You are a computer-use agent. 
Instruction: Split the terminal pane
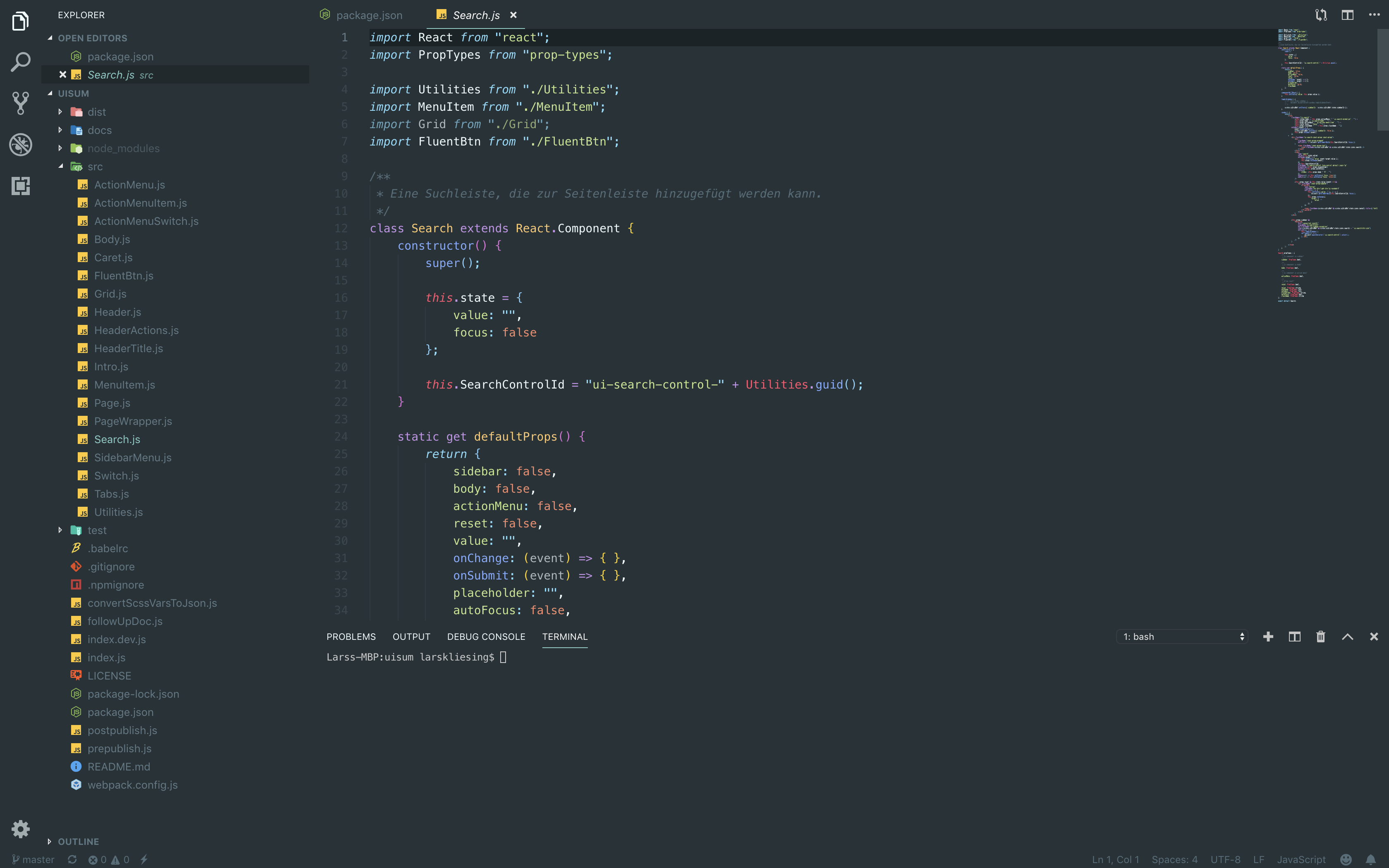[x=1294, y=637]
